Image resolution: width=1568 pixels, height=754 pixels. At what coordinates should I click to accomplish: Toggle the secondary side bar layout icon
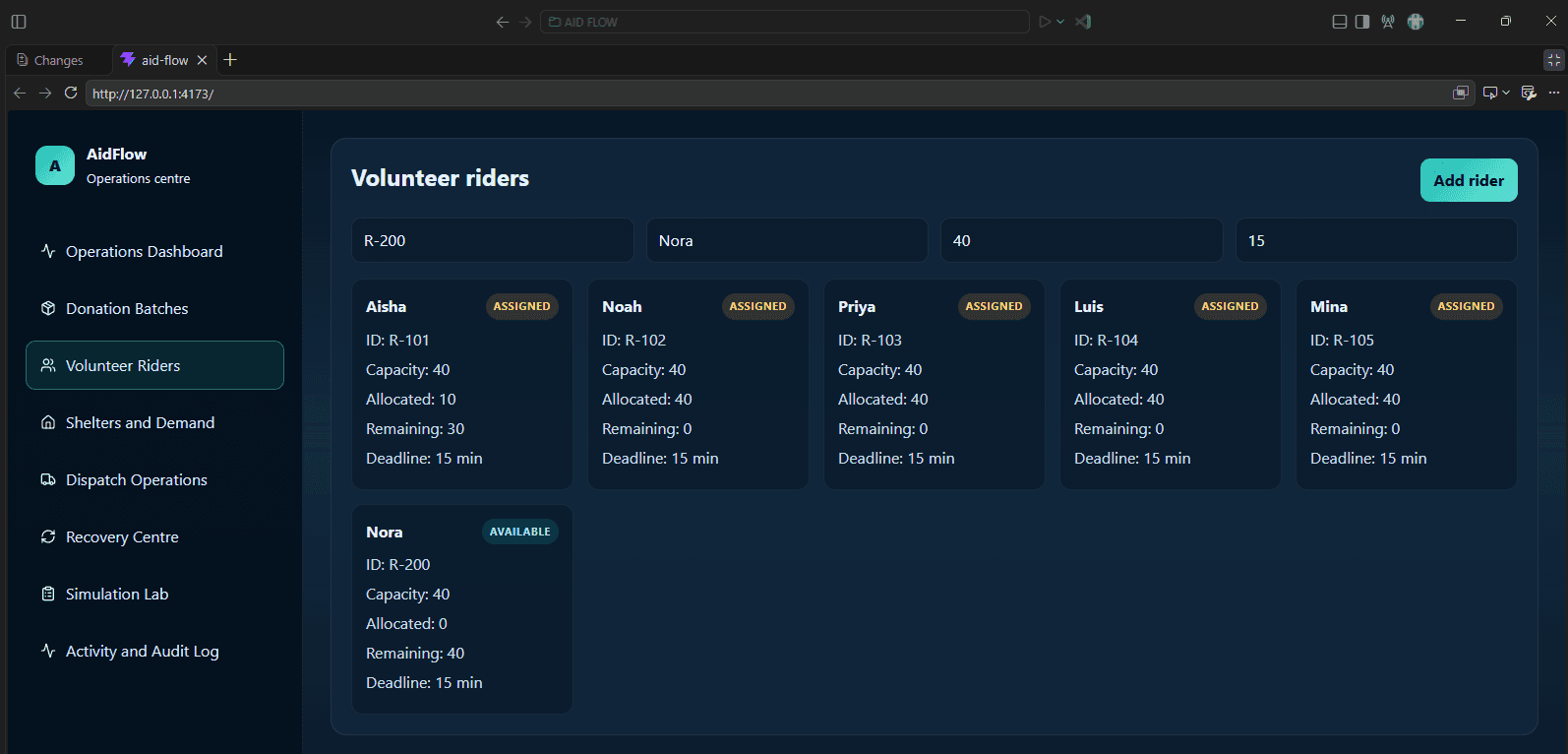pyautogui.click(x=1362, y=22)
